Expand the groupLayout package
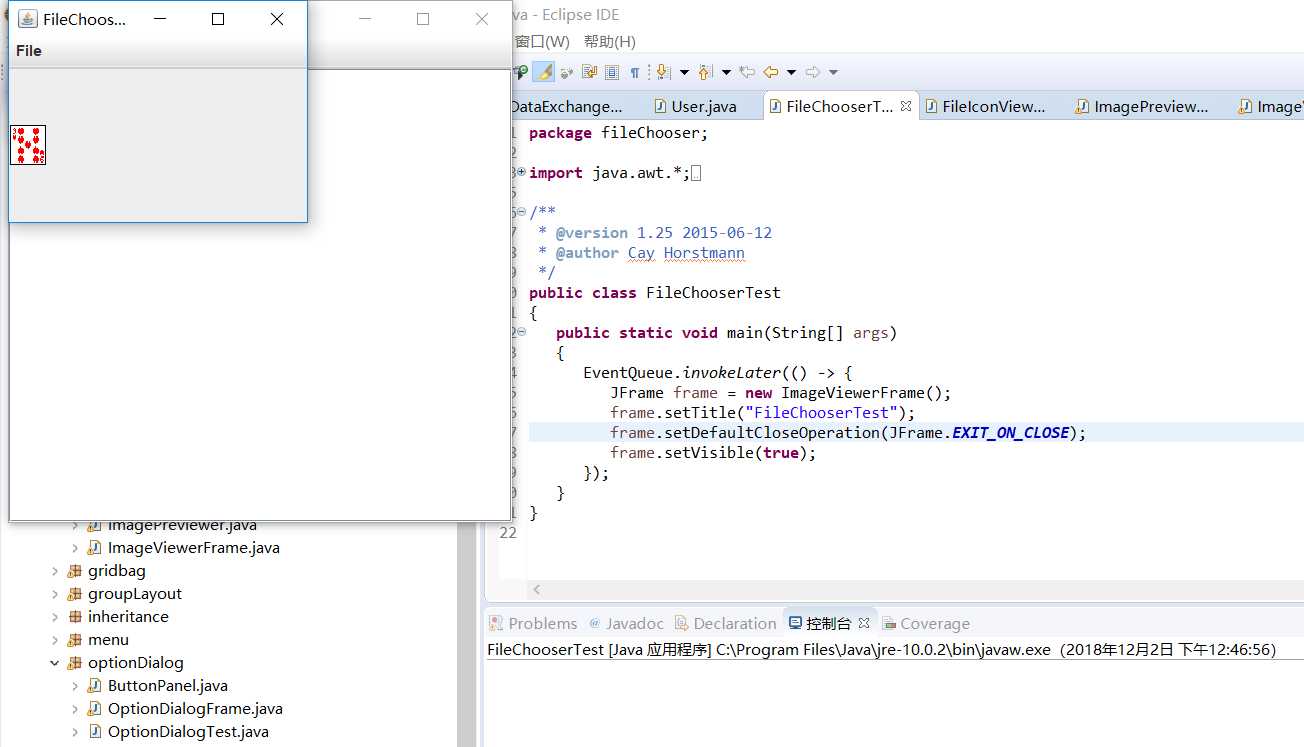The width and height of the screenshot is (1304, 747). [55, 594]
